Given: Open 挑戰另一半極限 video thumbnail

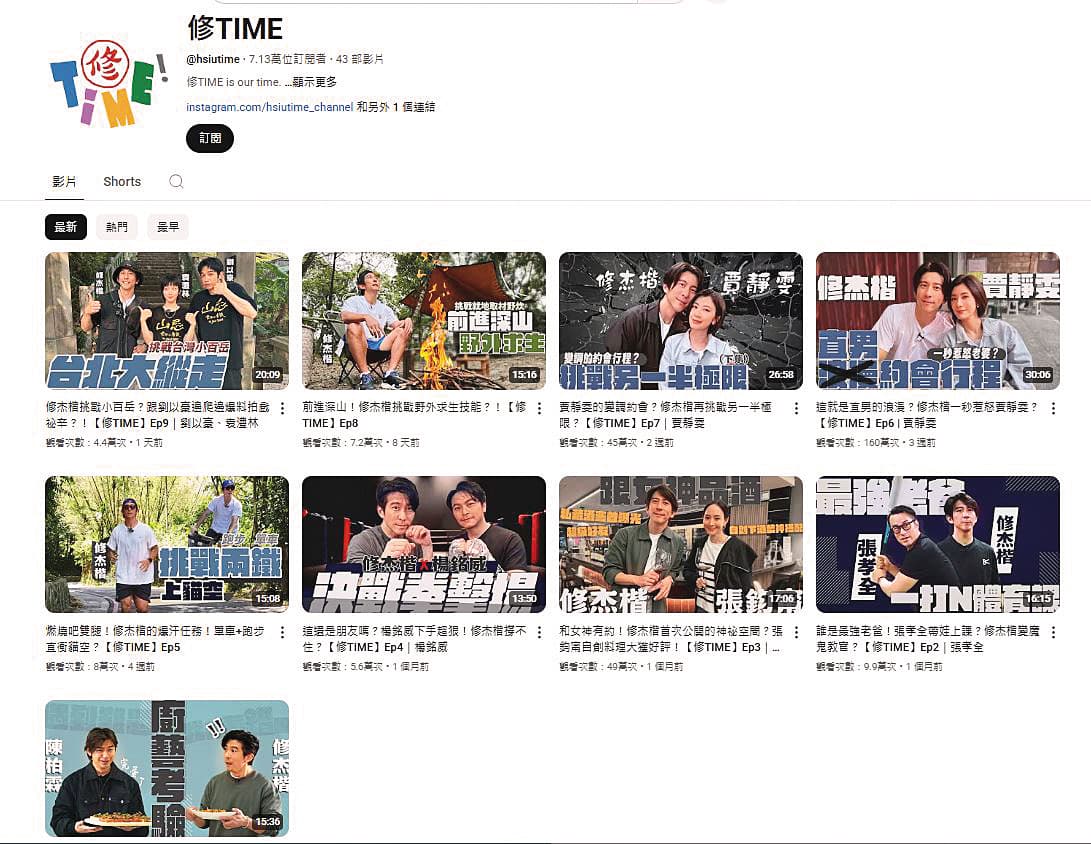Looking at the screenshot, I should (x=680, y=321).
